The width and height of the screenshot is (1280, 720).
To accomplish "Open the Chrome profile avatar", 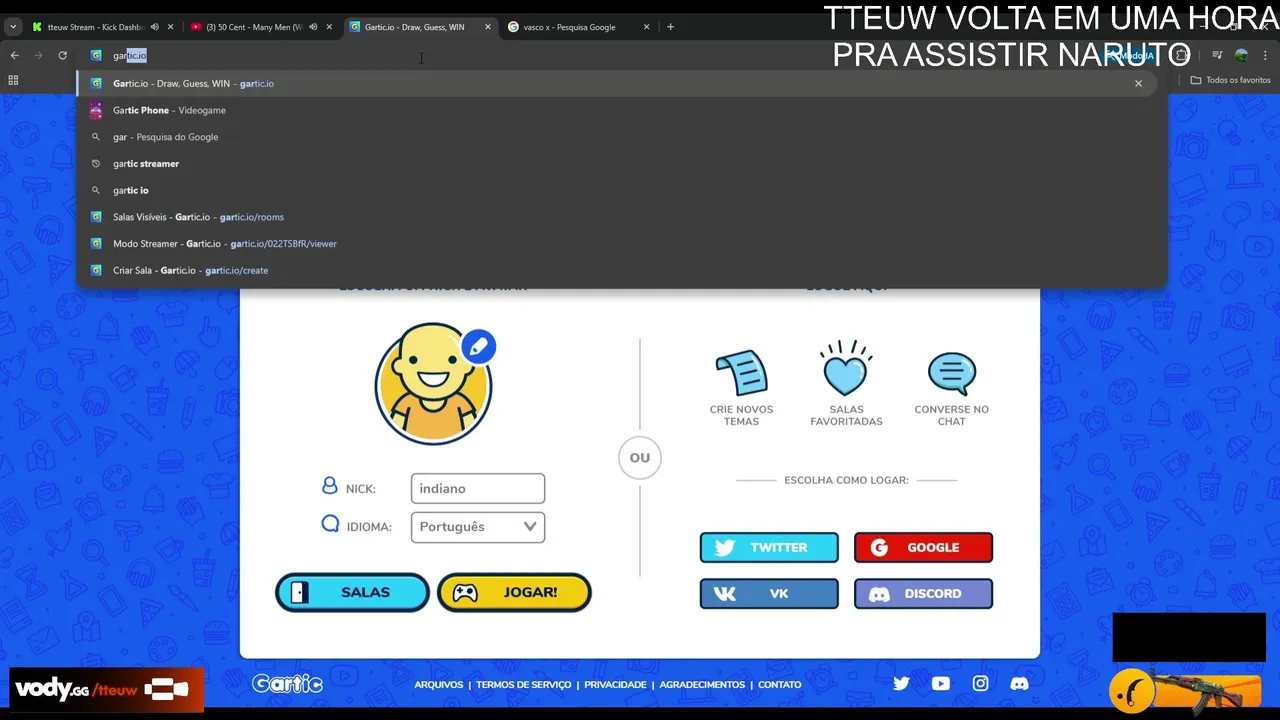I will tap(1241, 56).
